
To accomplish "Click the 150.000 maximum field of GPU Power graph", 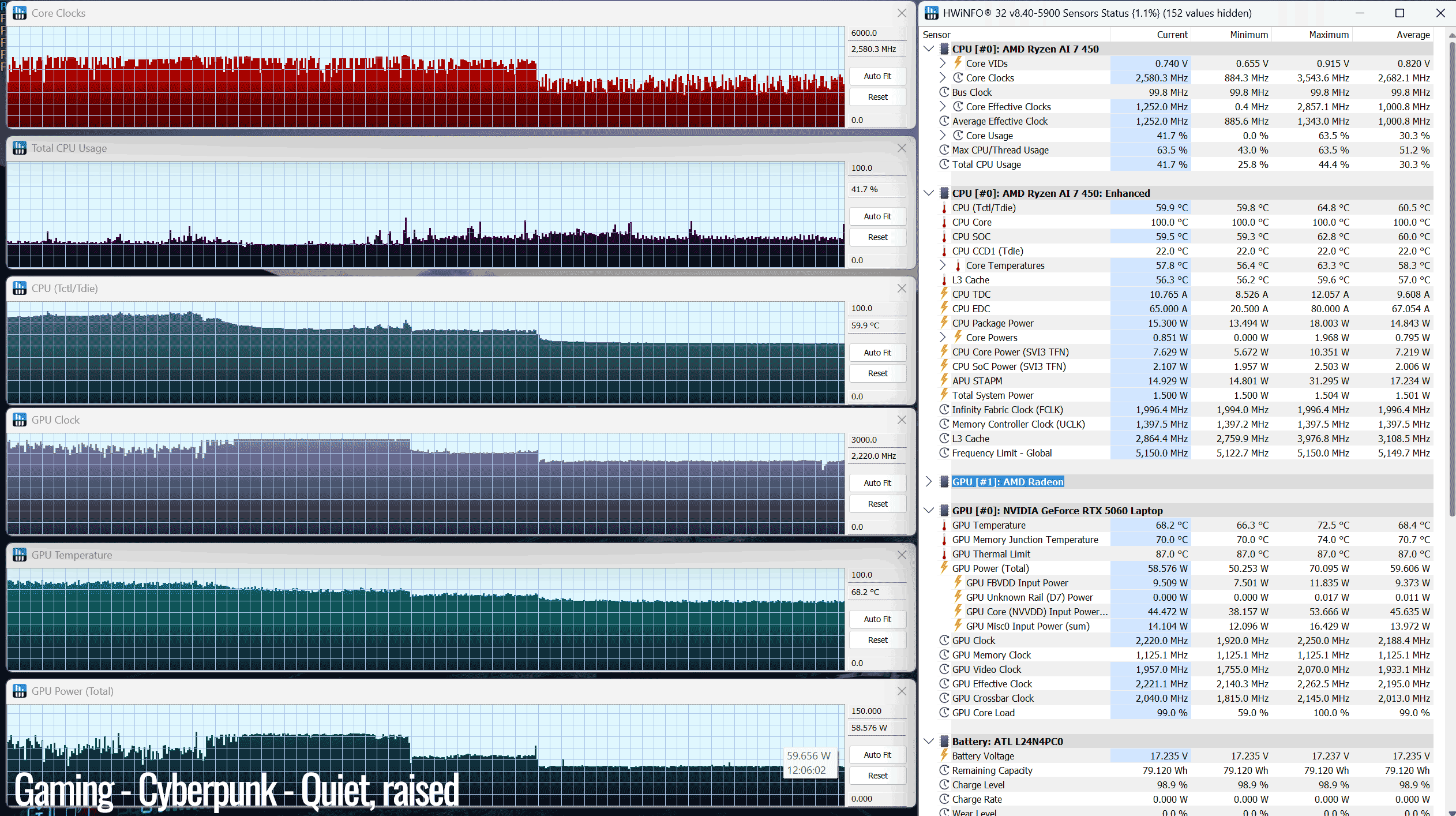I will click(x=877, y=711).
